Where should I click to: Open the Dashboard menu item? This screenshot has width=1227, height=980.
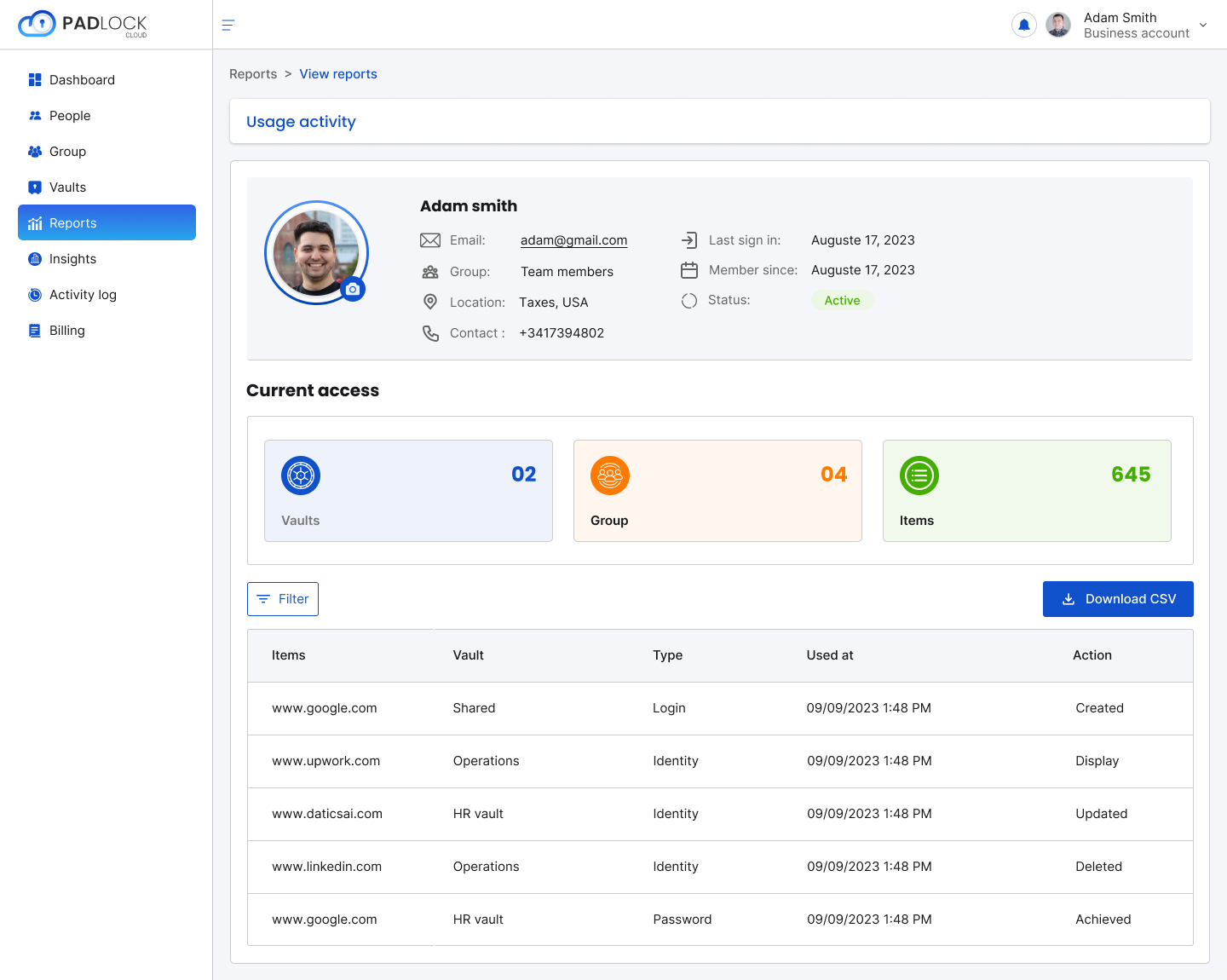107,80
